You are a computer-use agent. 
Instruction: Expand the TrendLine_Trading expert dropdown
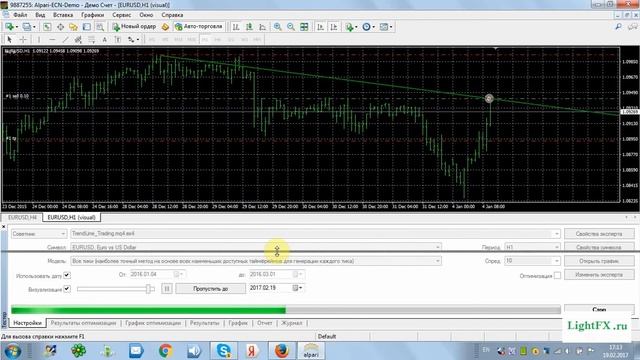[x=556, y=234]
